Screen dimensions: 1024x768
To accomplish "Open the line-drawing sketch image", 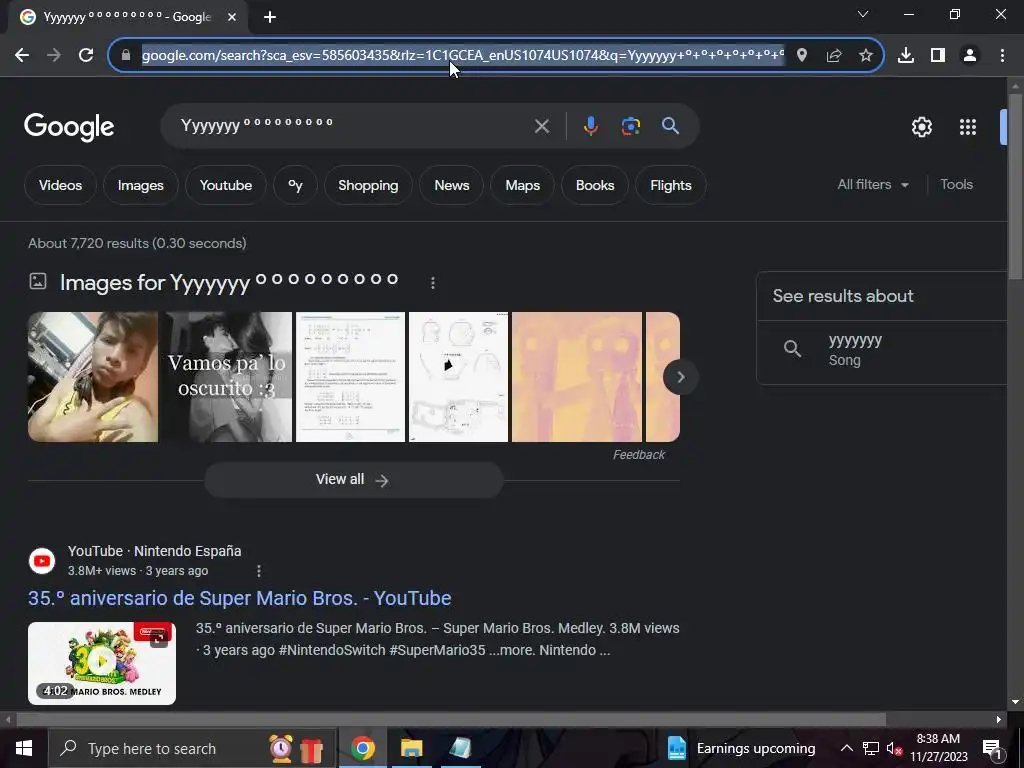I will (458, 377).
